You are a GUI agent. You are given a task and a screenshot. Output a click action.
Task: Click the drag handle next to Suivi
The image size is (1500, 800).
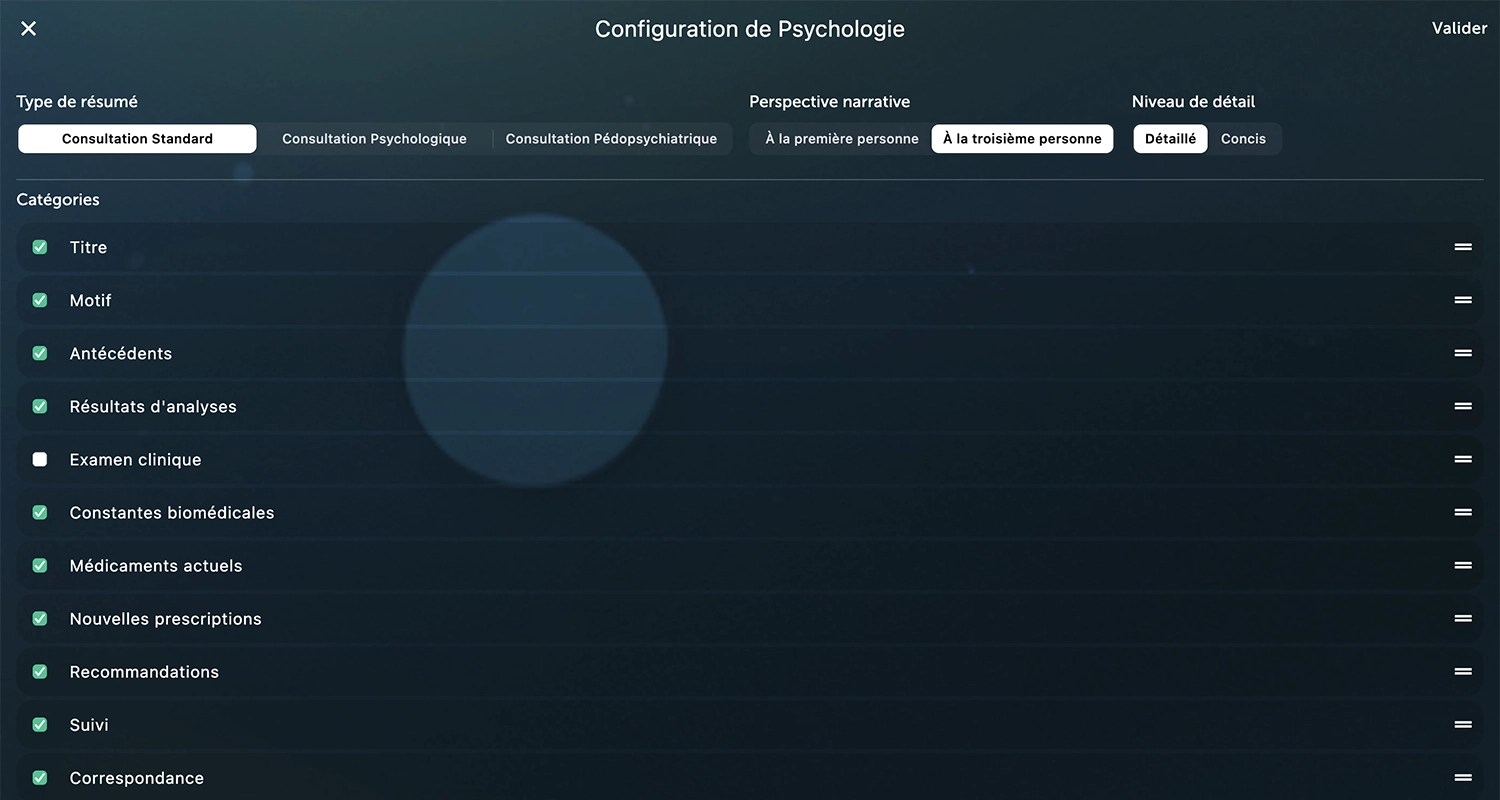tap(1462, 724)
